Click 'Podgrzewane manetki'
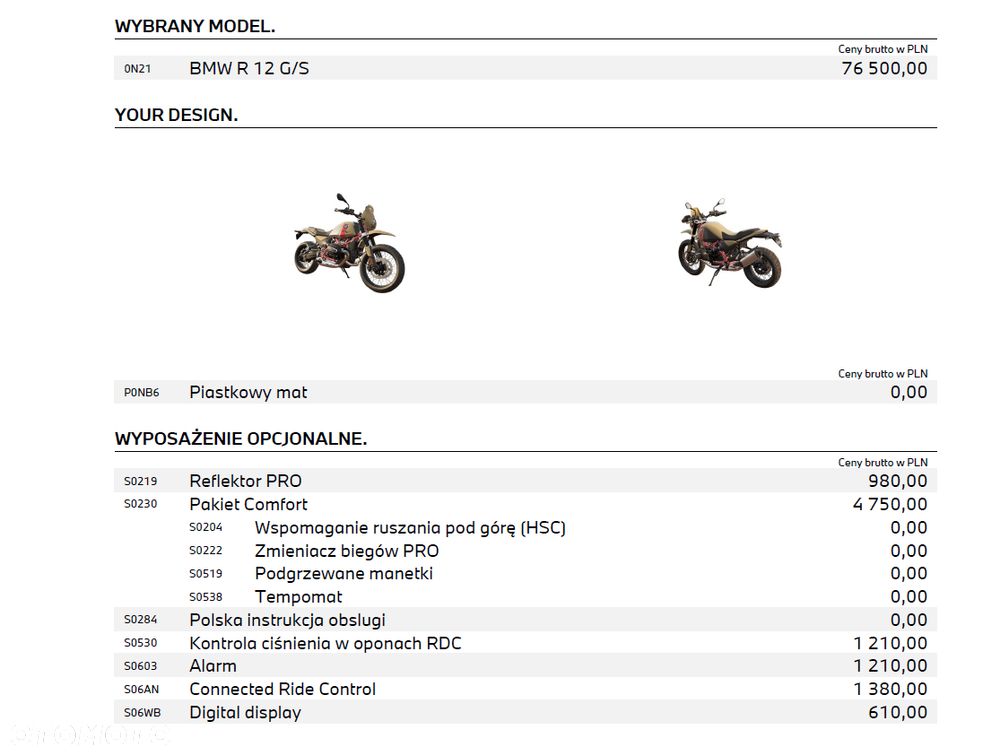 (344, 573)
